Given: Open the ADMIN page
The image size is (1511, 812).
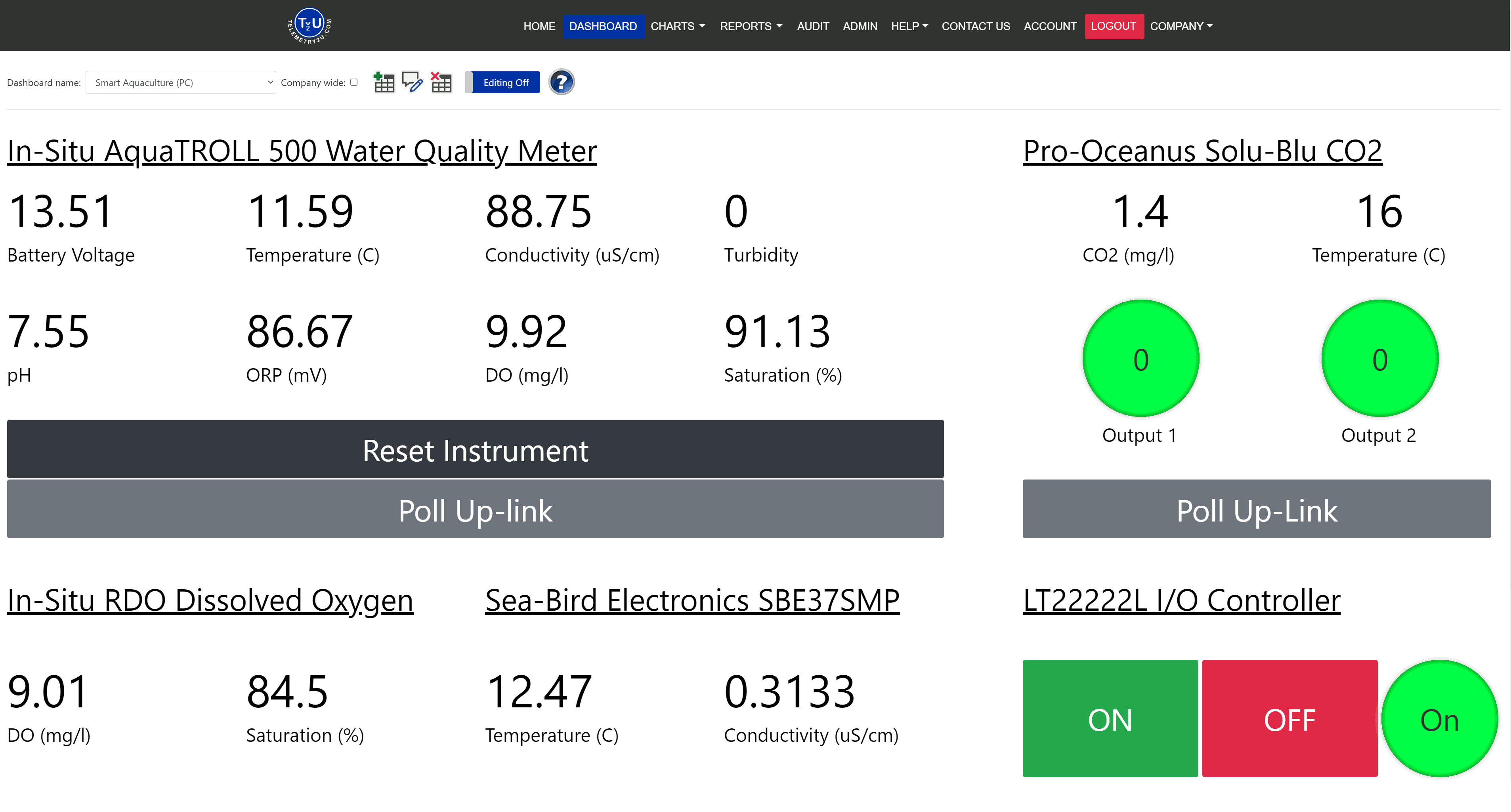Looking at the screenshot, I should click(x=860, y=27).
